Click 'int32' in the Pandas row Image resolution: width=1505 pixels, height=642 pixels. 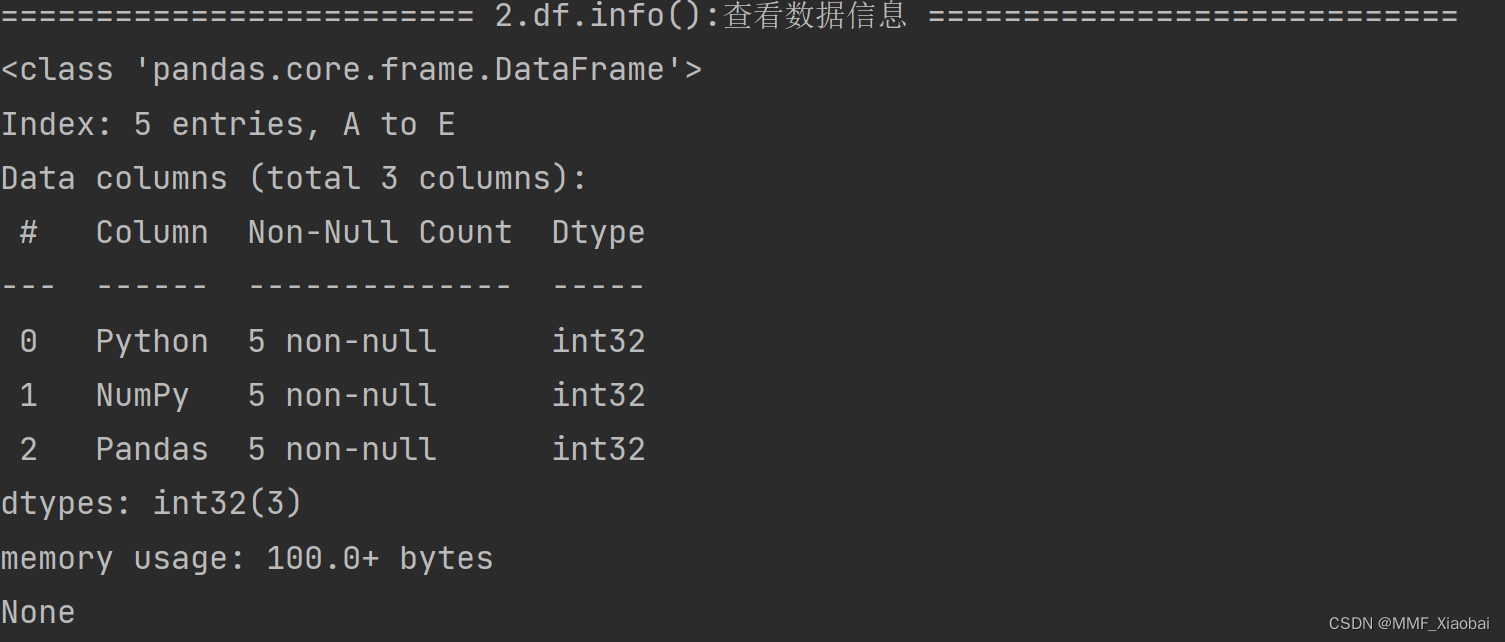(x=599, y=449)
